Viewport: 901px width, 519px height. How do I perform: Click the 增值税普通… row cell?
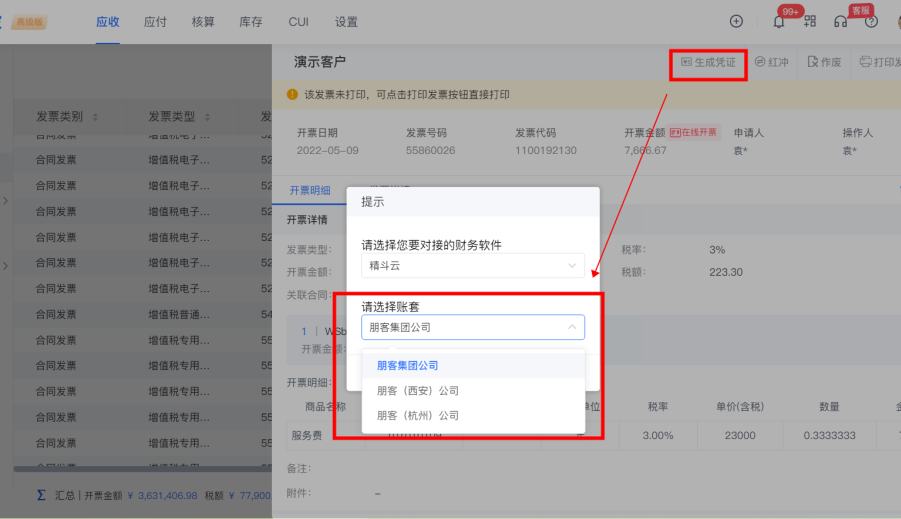click(x=179, y=314)
